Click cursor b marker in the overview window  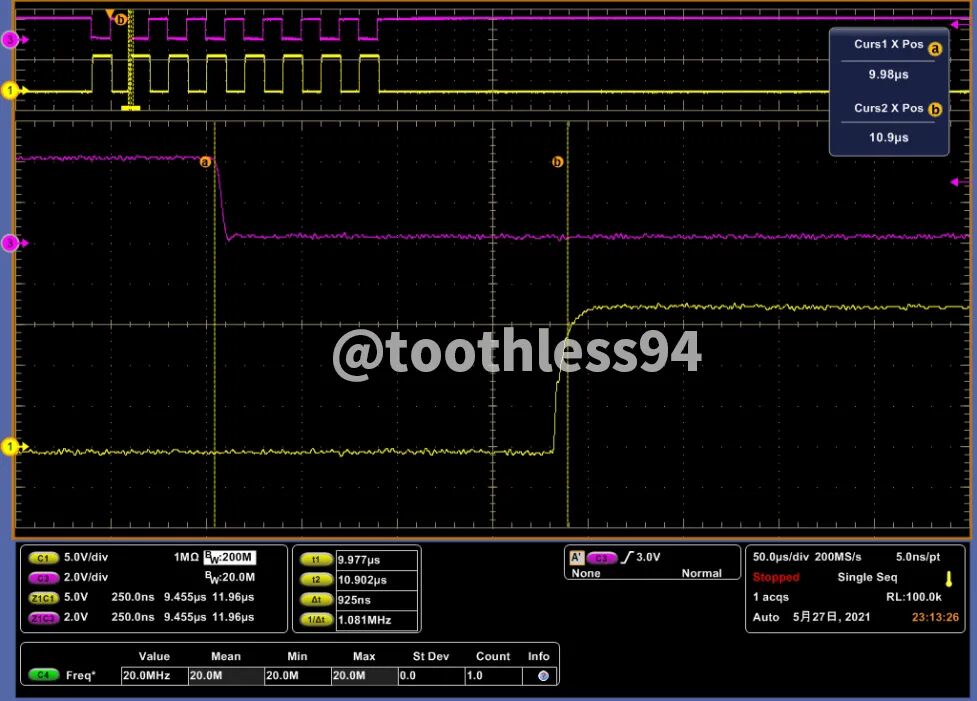click(121, 19)
